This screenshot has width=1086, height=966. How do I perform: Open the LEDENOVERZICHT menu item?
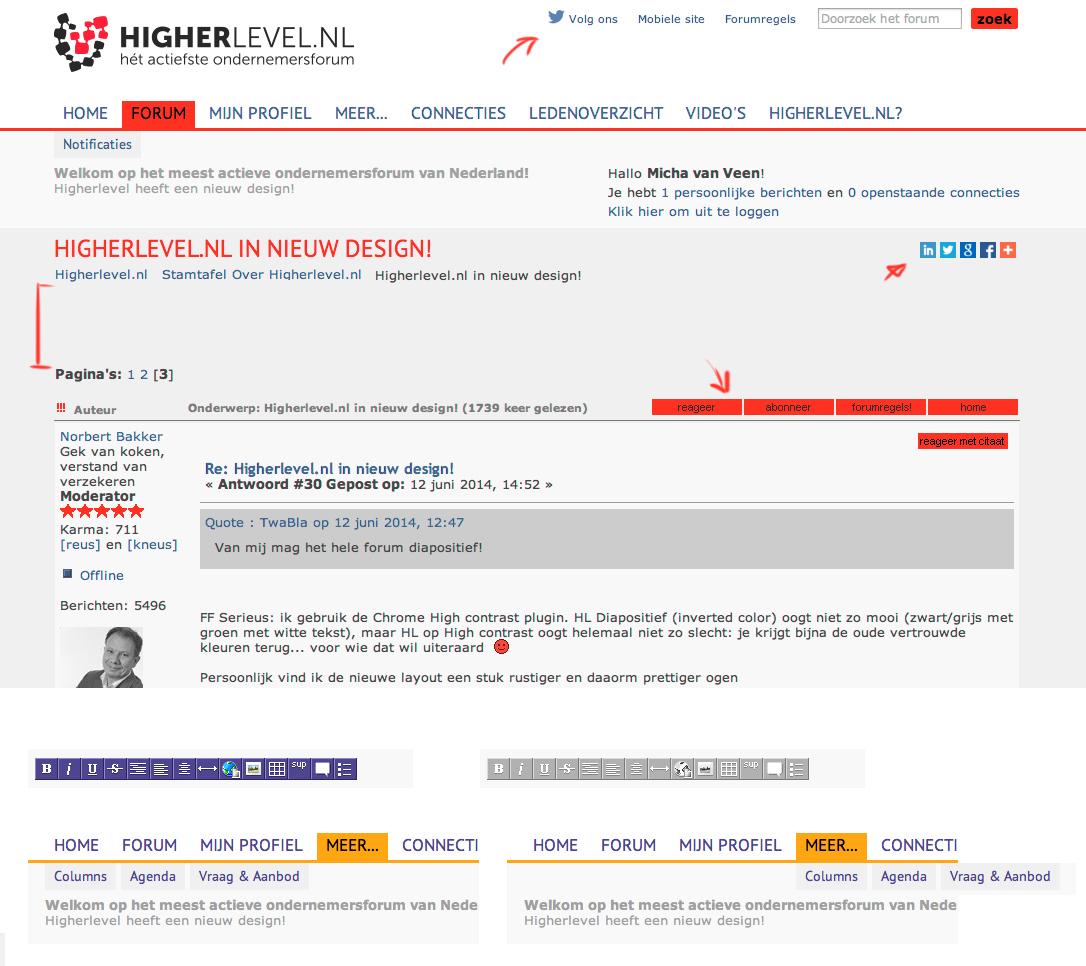coord(596,114)
